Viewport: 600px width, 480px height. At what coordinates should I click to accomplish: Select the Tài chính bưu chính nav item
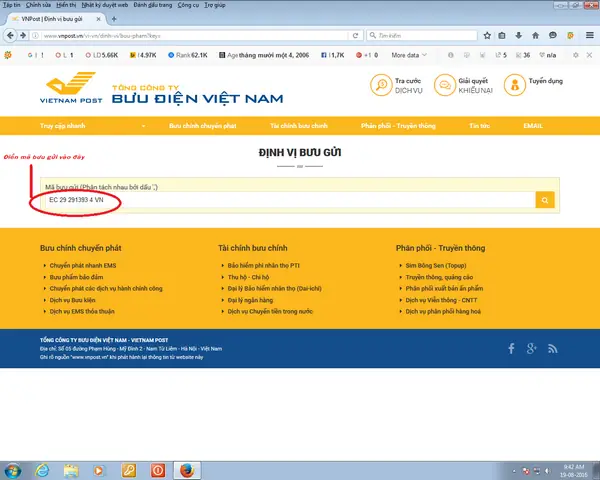[299, 126]
